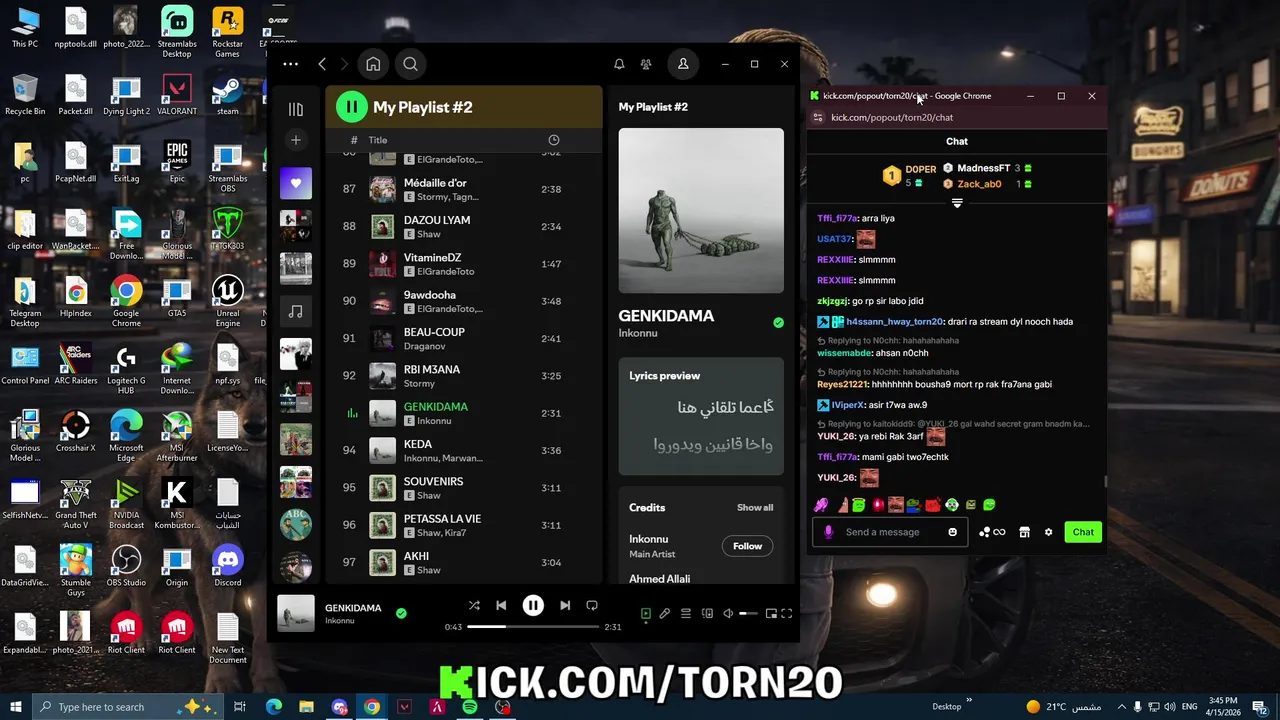
Task: Open the Spotify miniplayer icon
Action: click(771, 613)
